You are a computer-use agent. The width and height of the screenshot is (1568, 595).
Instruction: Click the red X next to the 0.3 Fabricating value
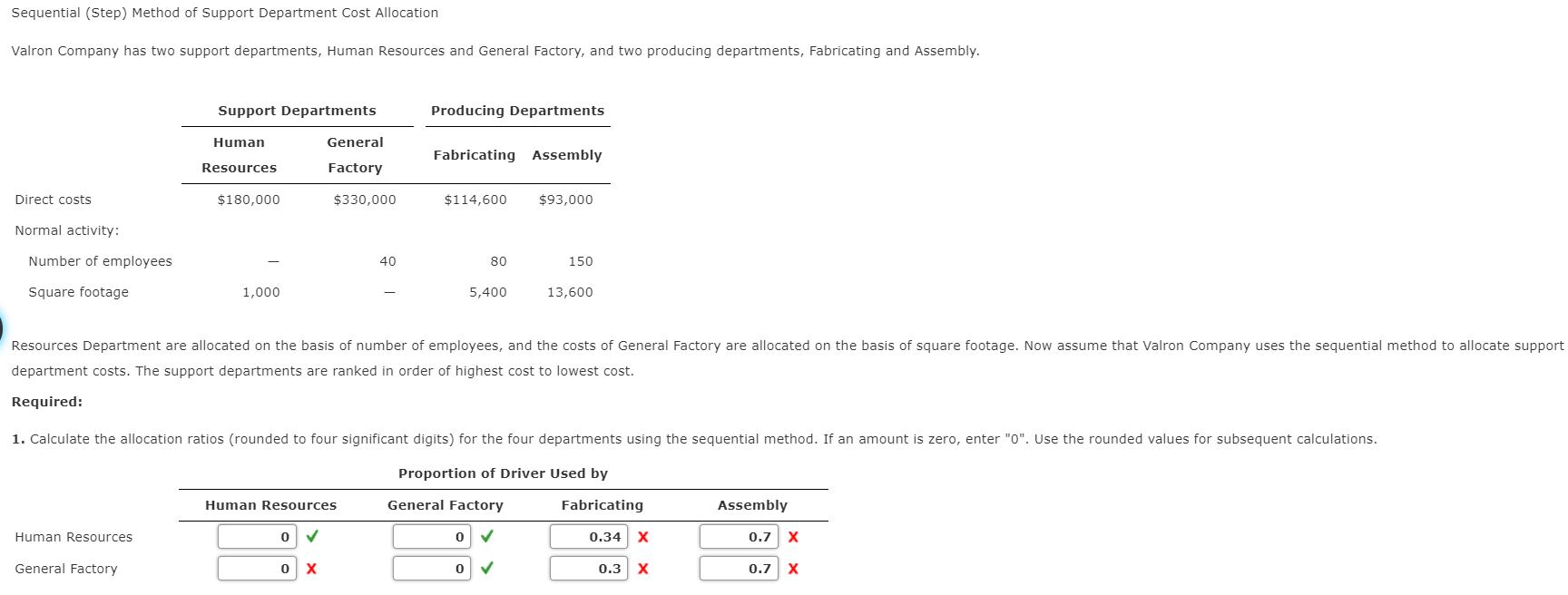644,569
